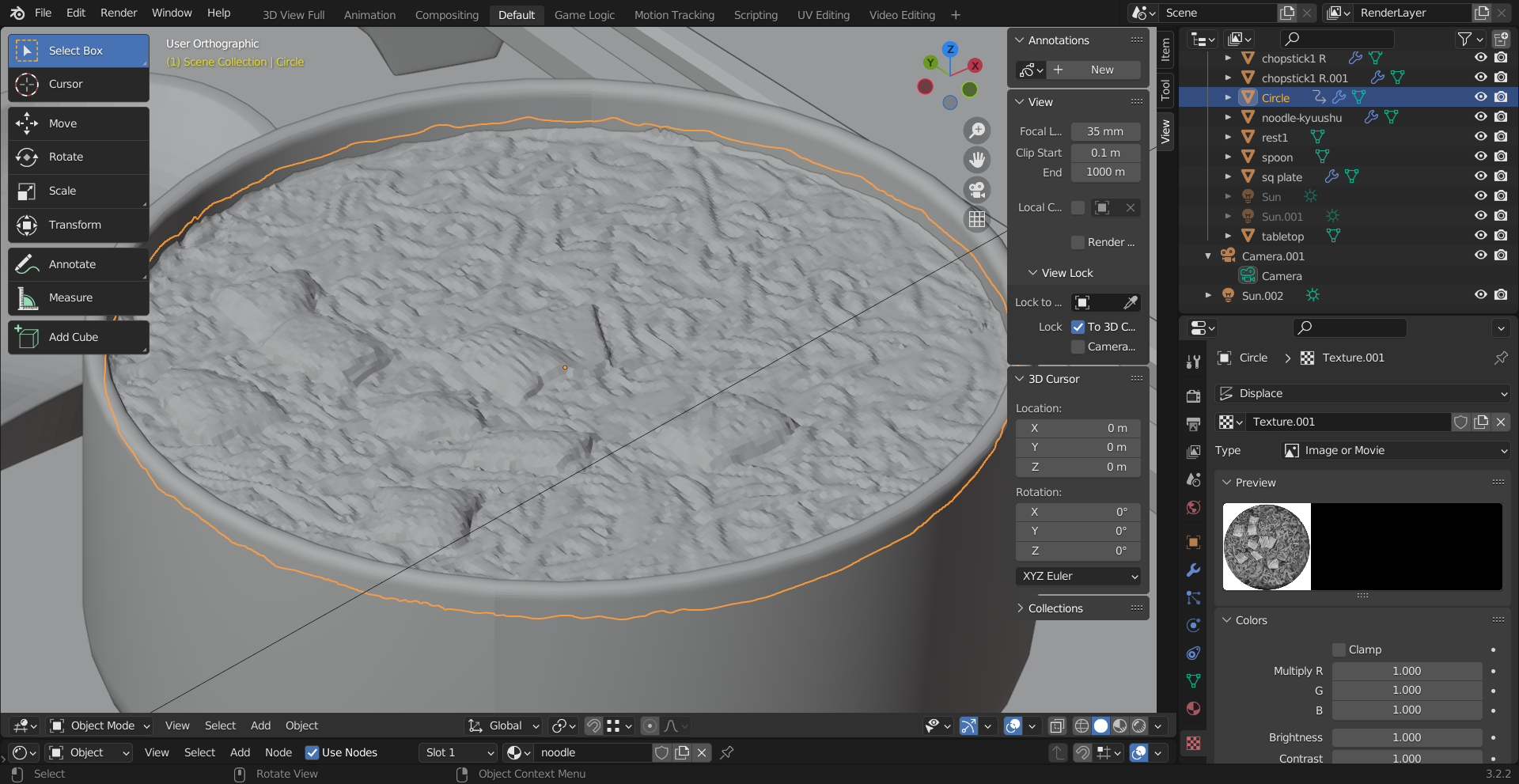This screenshot has width=1519, height=784.
Task: Click the Texture.001 preview thumbnail
Action: pyautogui.click(x=1265, y=547)
